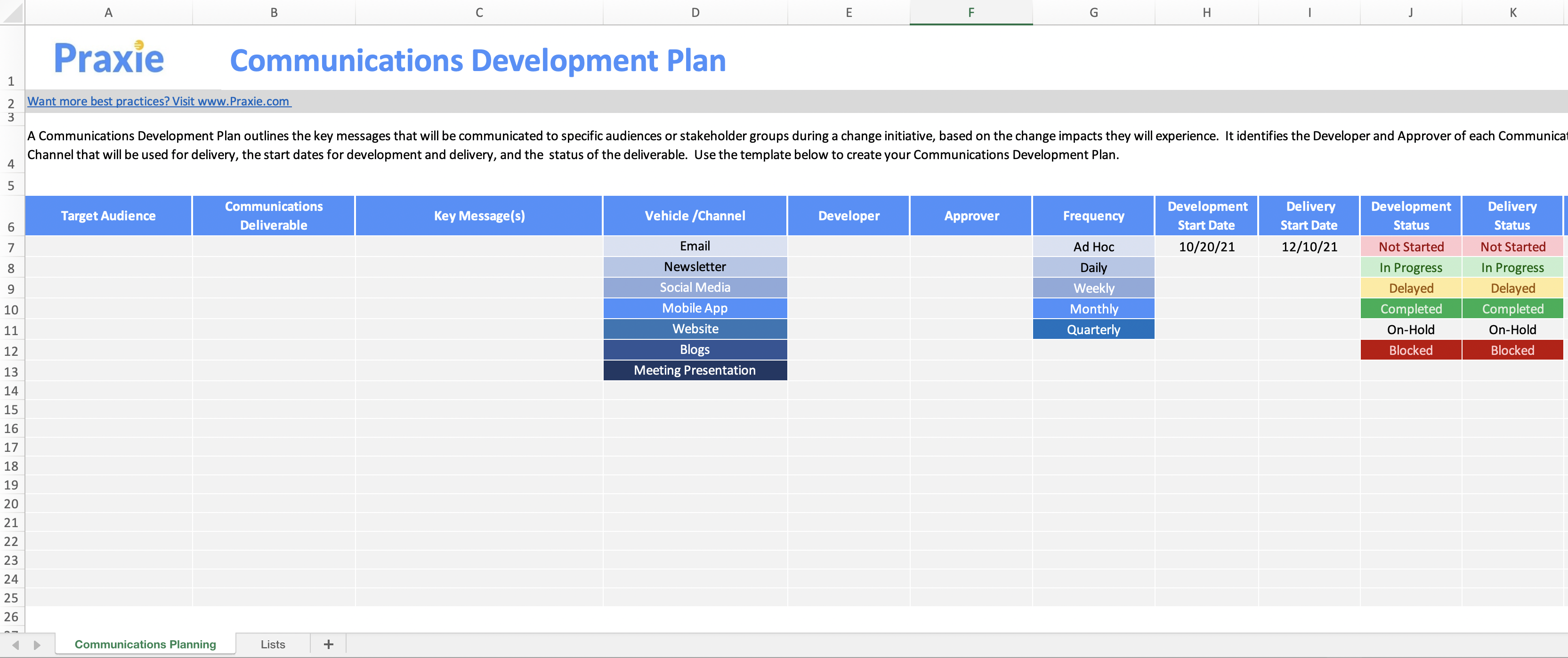This screenshot has height=658, width=1568.
Task: Click the 12/10/21 delivery start date cell
Action: pyautogui.click(x=1309, y=247)
